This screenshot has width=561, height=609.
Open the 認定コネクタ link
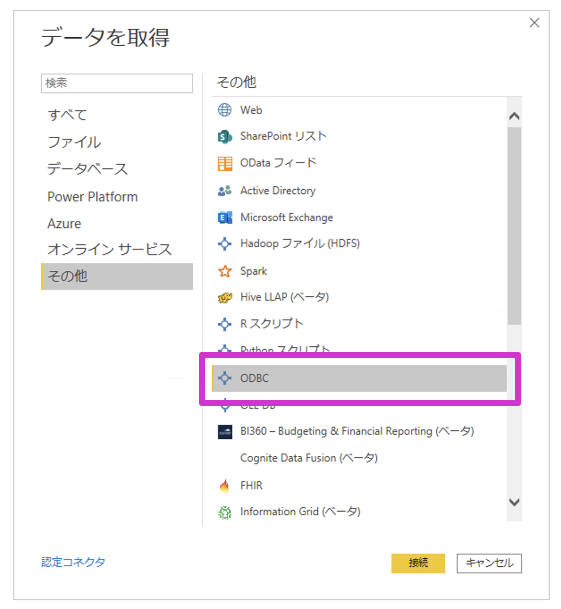73,562
